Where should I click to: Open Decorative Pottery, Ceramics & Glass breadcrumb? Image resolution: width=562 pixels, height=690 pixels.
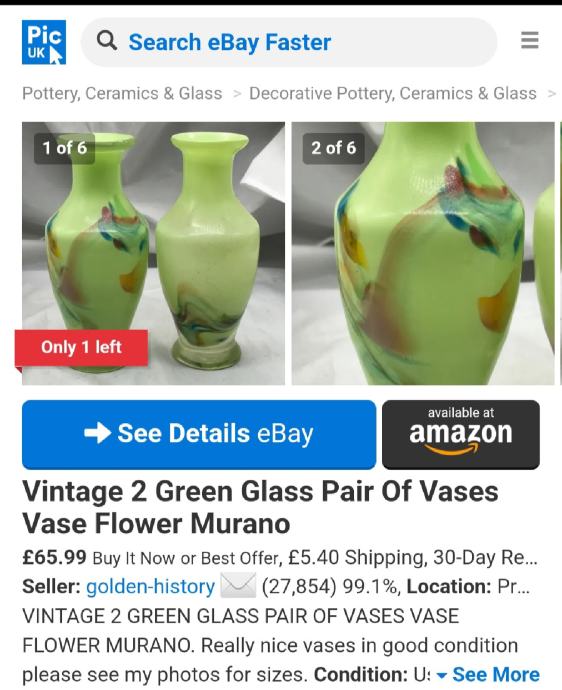click(x=393, y=94)
